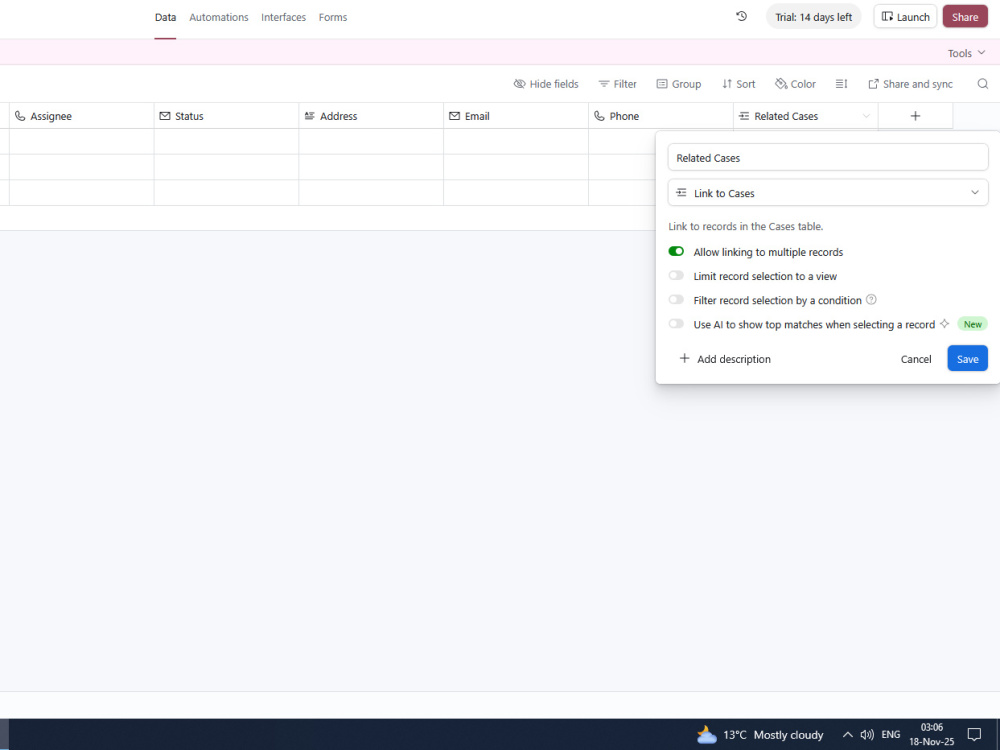This screenshot has height=750, width=1000.
Task: Click Add description
Action: pyautogui.click(x=725, y=359)
